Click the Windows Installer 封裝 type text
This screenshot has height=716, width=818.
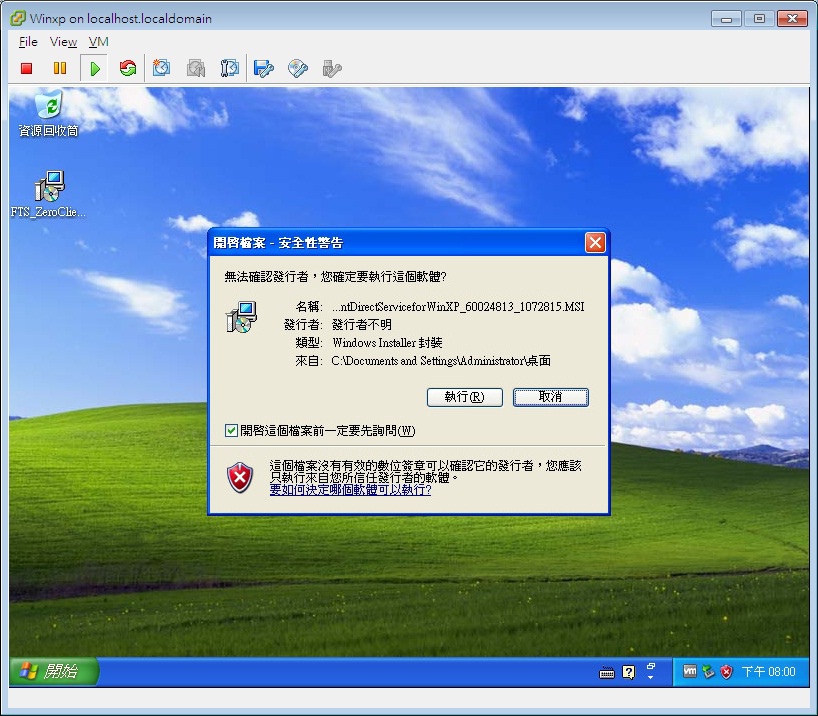pyautogui.click(x=387, y=343)
